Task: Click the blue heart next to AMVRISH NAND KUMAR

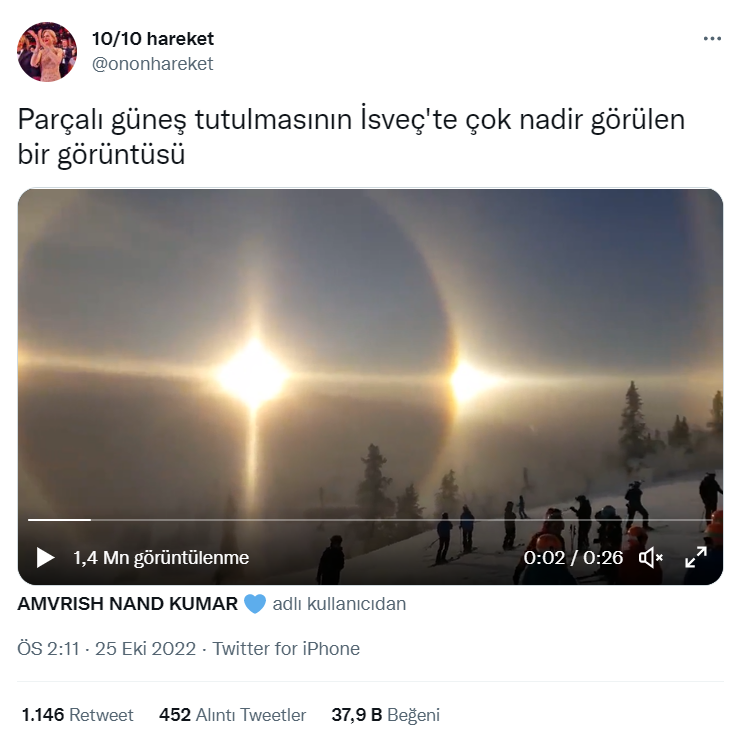Action: [255, 604]
